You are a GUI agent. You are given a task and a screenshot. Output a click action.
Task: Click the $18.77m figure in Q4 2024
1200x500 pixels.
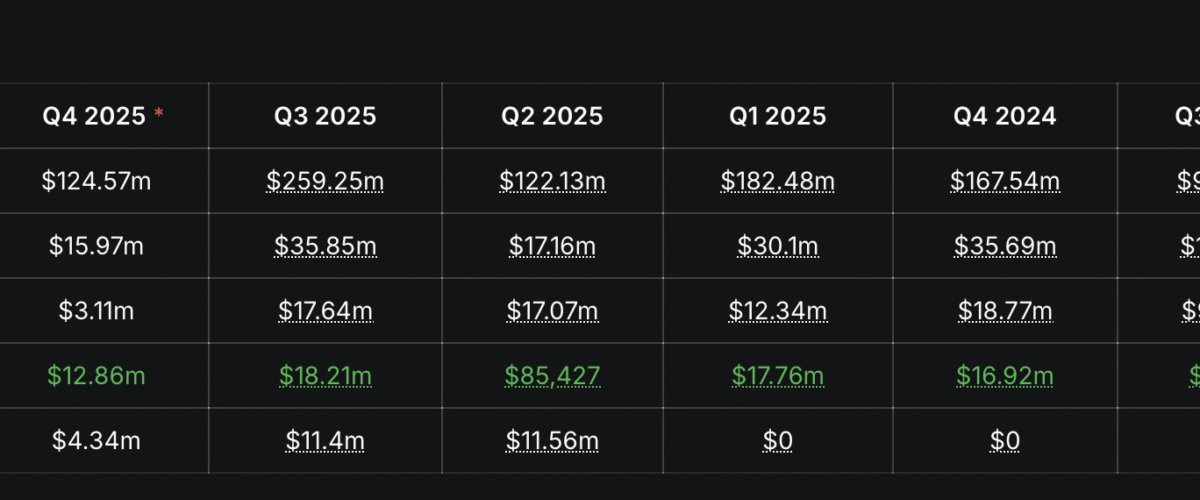pos(1004,311)
